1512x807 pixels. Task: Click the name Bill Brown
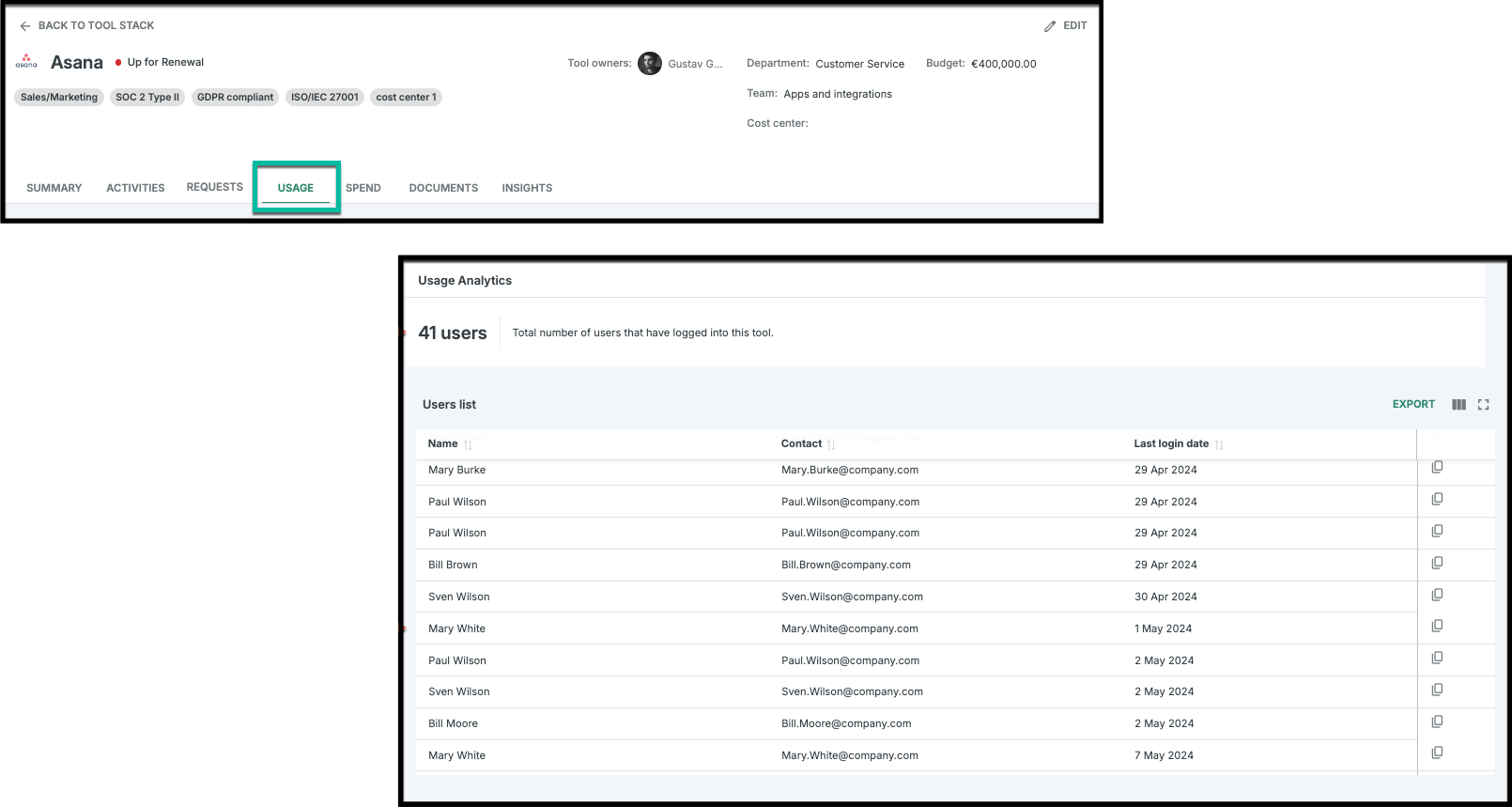[453, 565]
